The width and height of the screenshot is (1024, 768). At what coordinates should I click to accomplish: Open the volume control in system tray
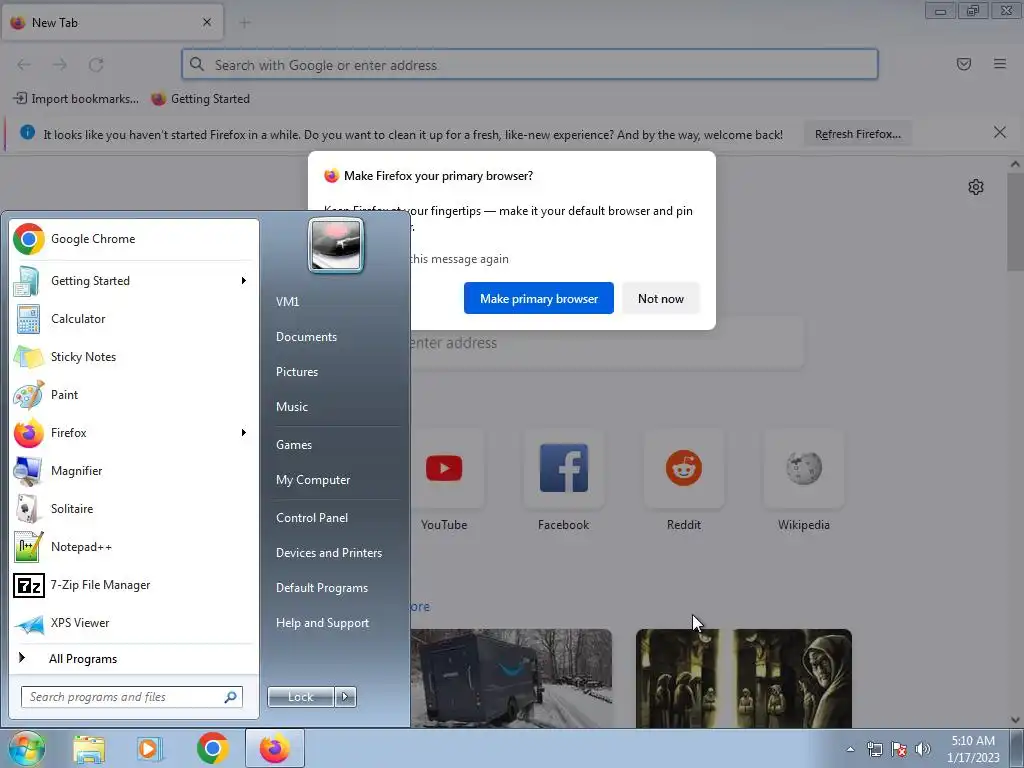923,749
